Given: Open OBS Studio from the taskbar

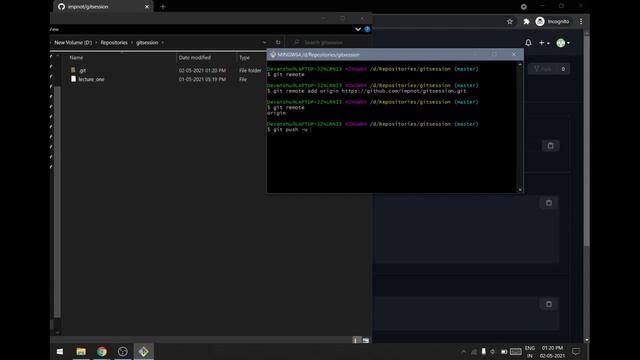Looking at the screenshot, I should [x=122, y=351].
